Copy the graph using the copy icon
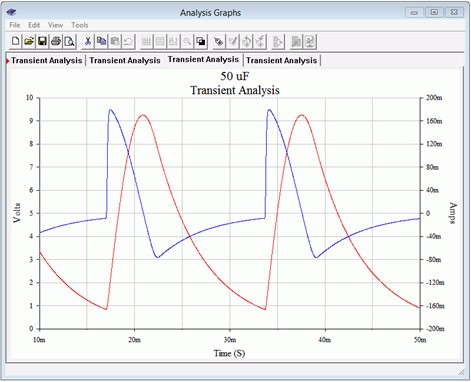 101,41
